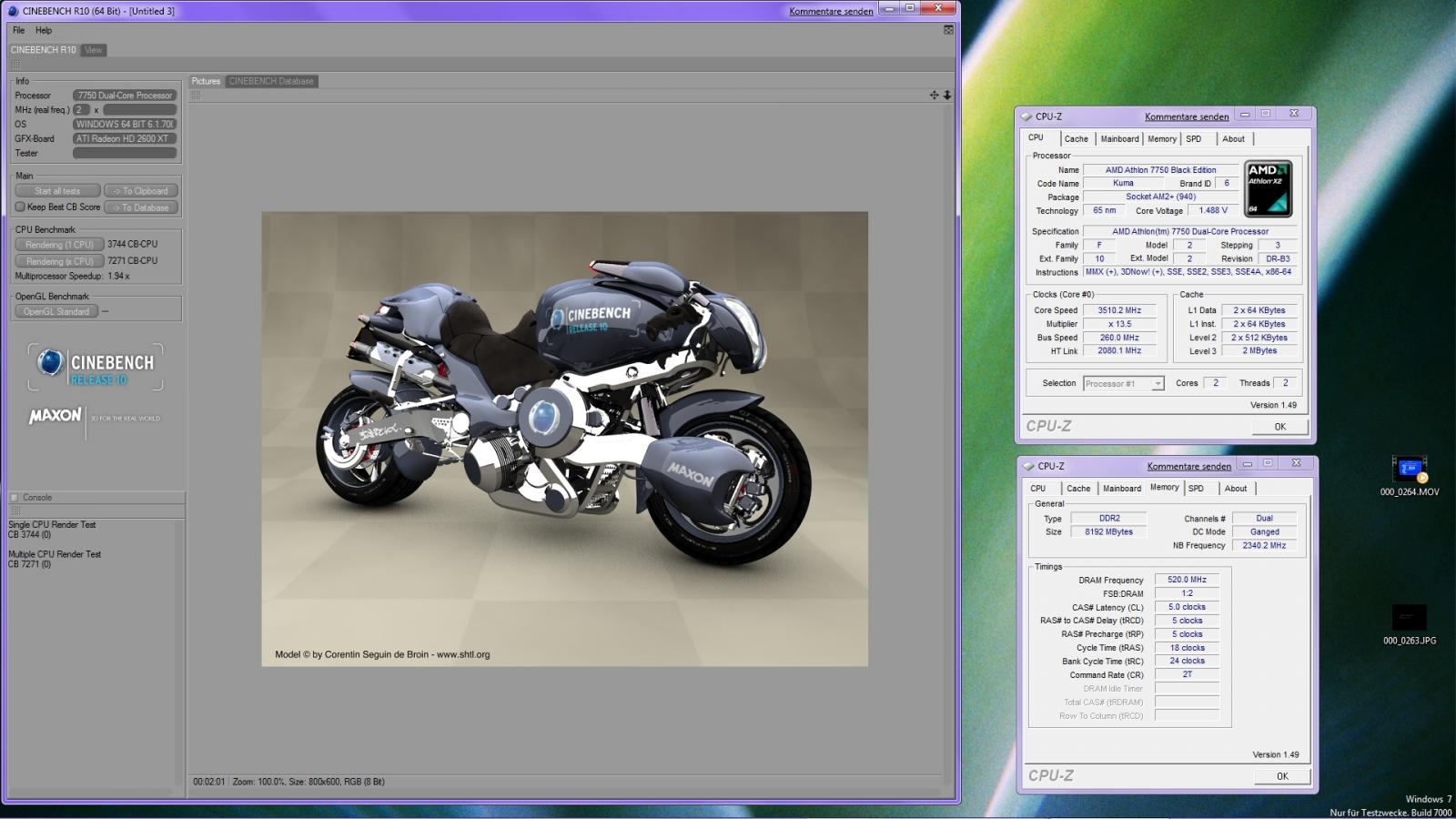Click the CPU-Z title icon in Memory window

click(1028, 466)
